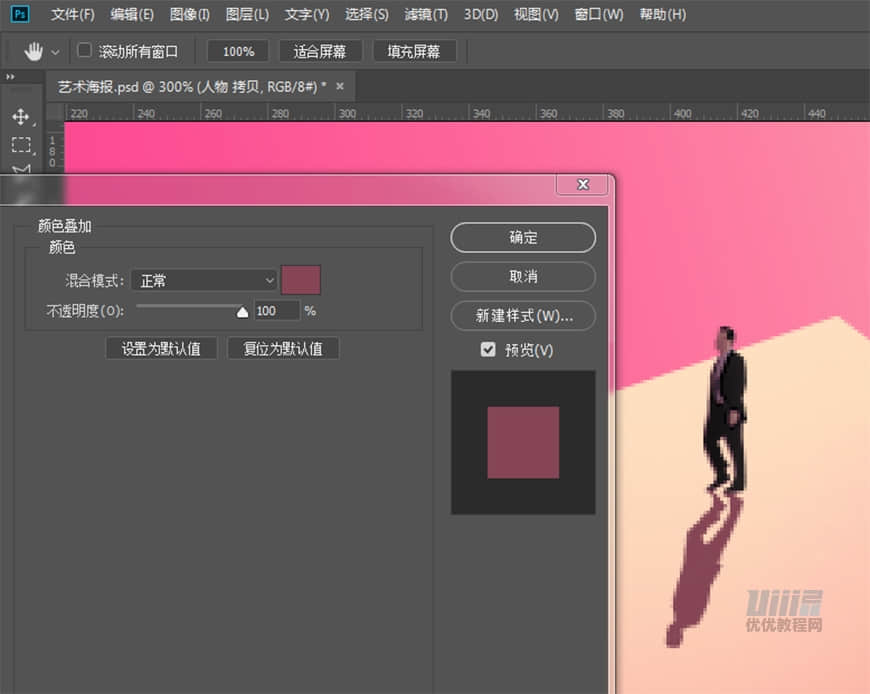Click the 适合屏幕 fit screen button

320,50
